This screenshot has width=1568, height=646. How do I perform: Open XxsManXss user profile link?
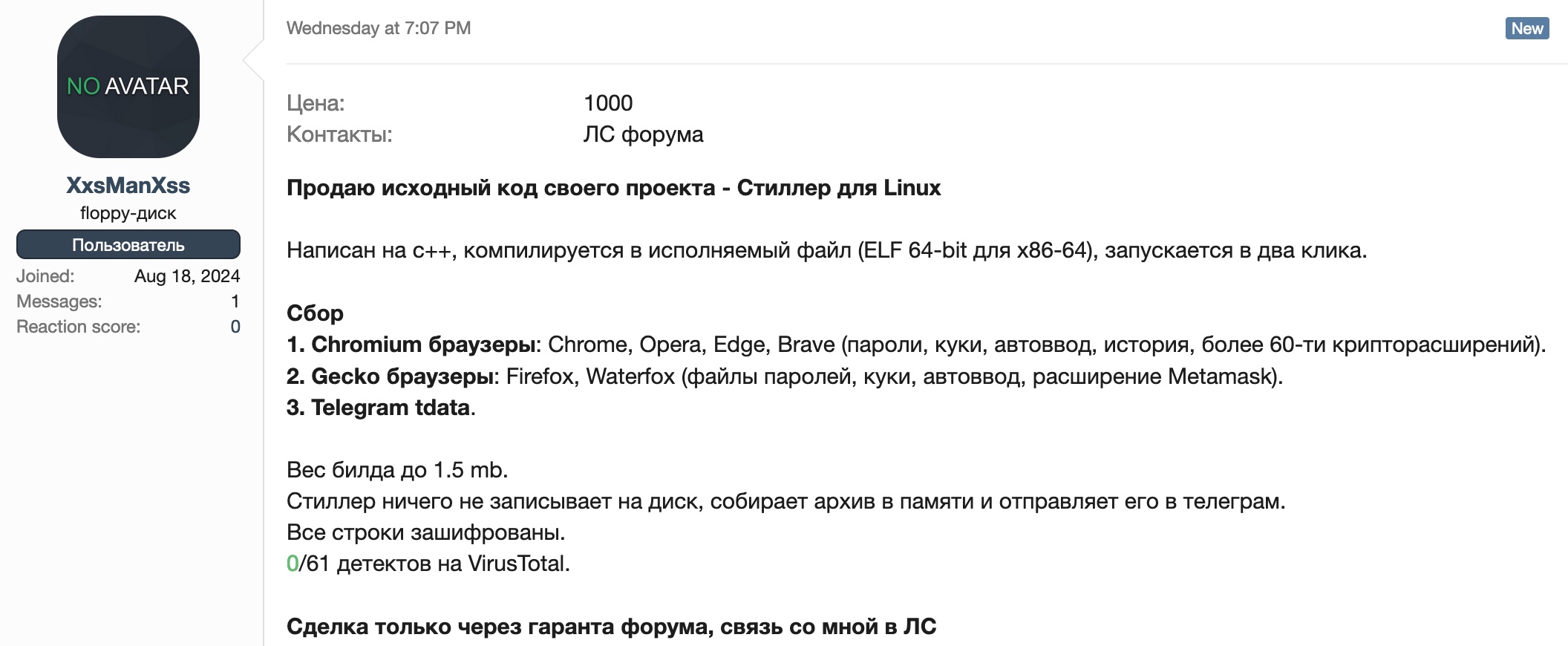128,185
